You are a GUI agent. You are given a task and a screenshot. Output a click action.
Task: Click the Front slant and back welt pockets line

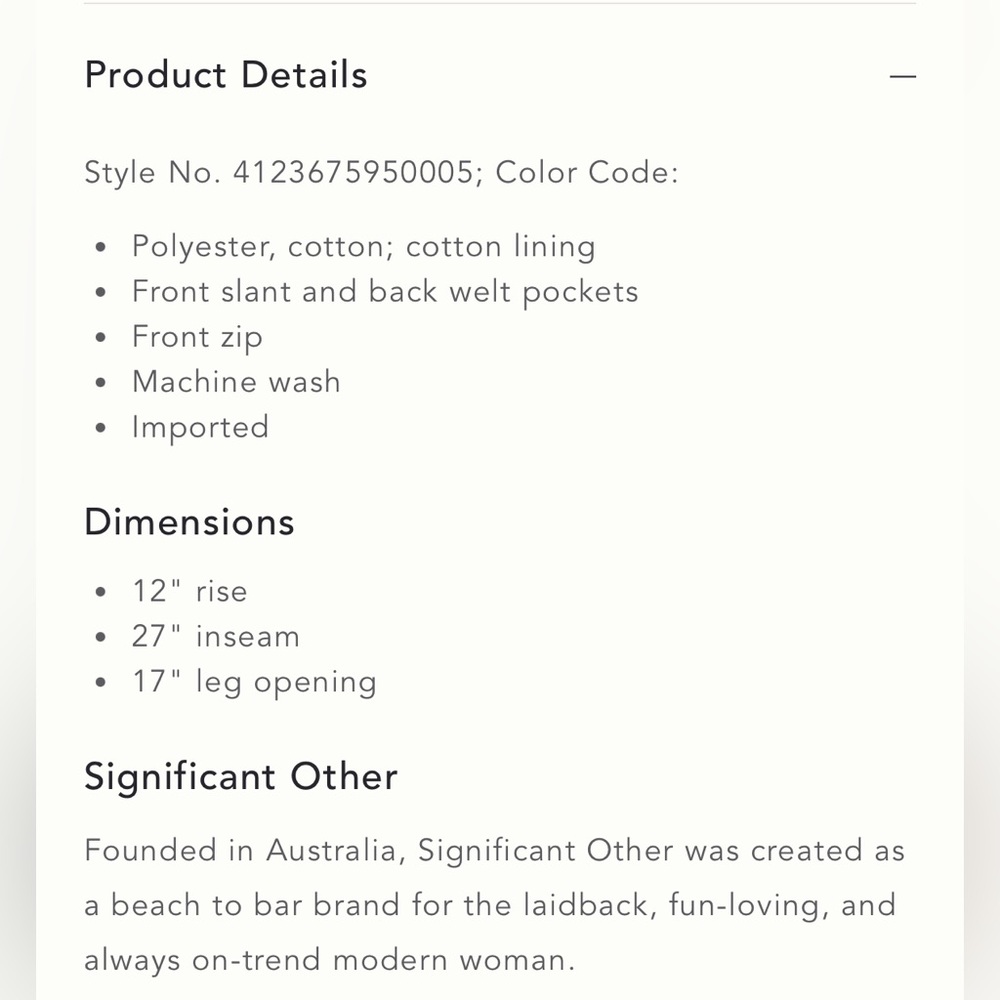tap(385, 292)
